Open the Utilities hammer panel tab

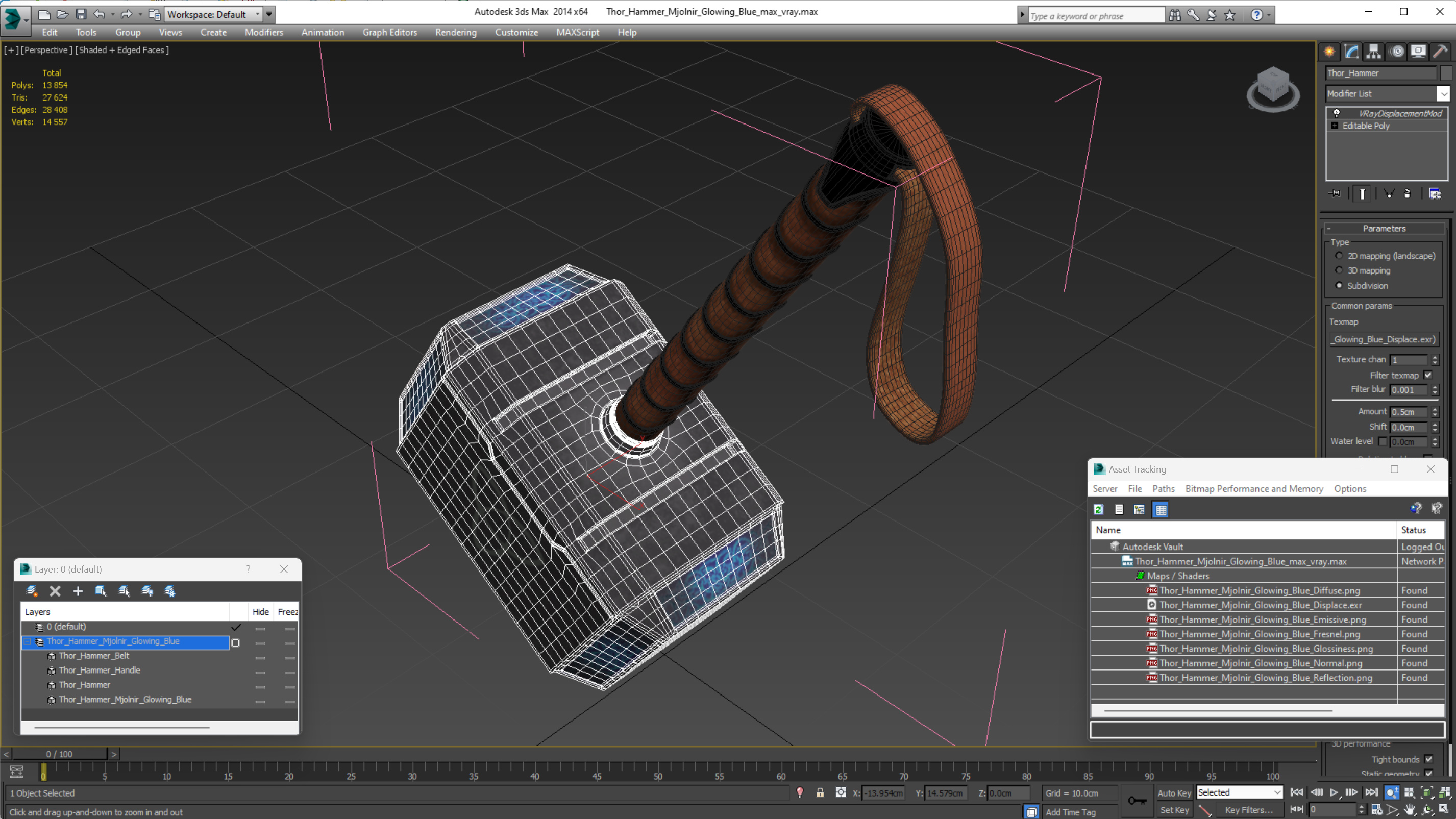(x=1440, y=52)
